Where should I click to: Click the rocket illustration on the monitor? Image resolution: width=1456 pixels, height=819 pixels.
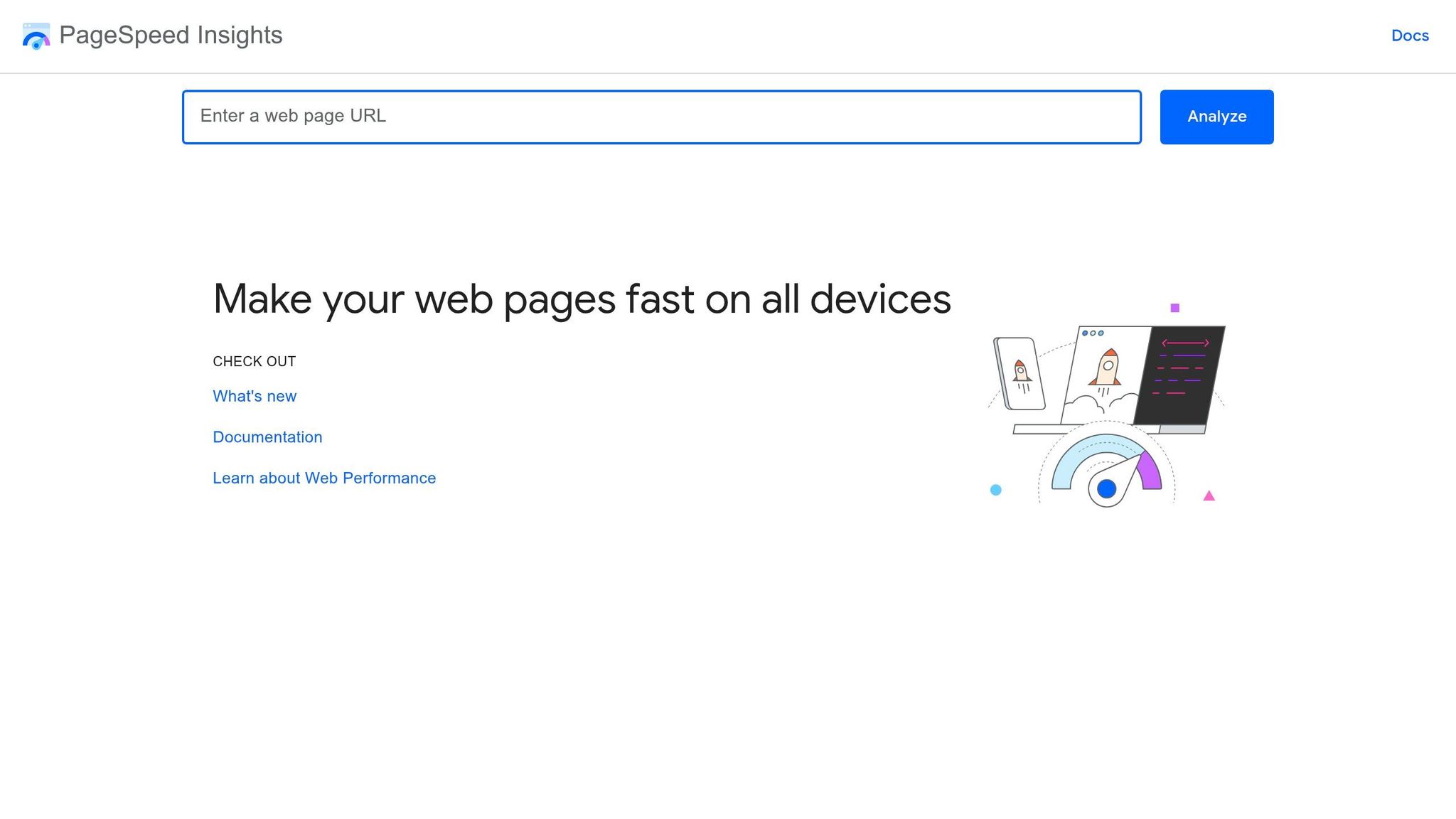pos(1107,368)
